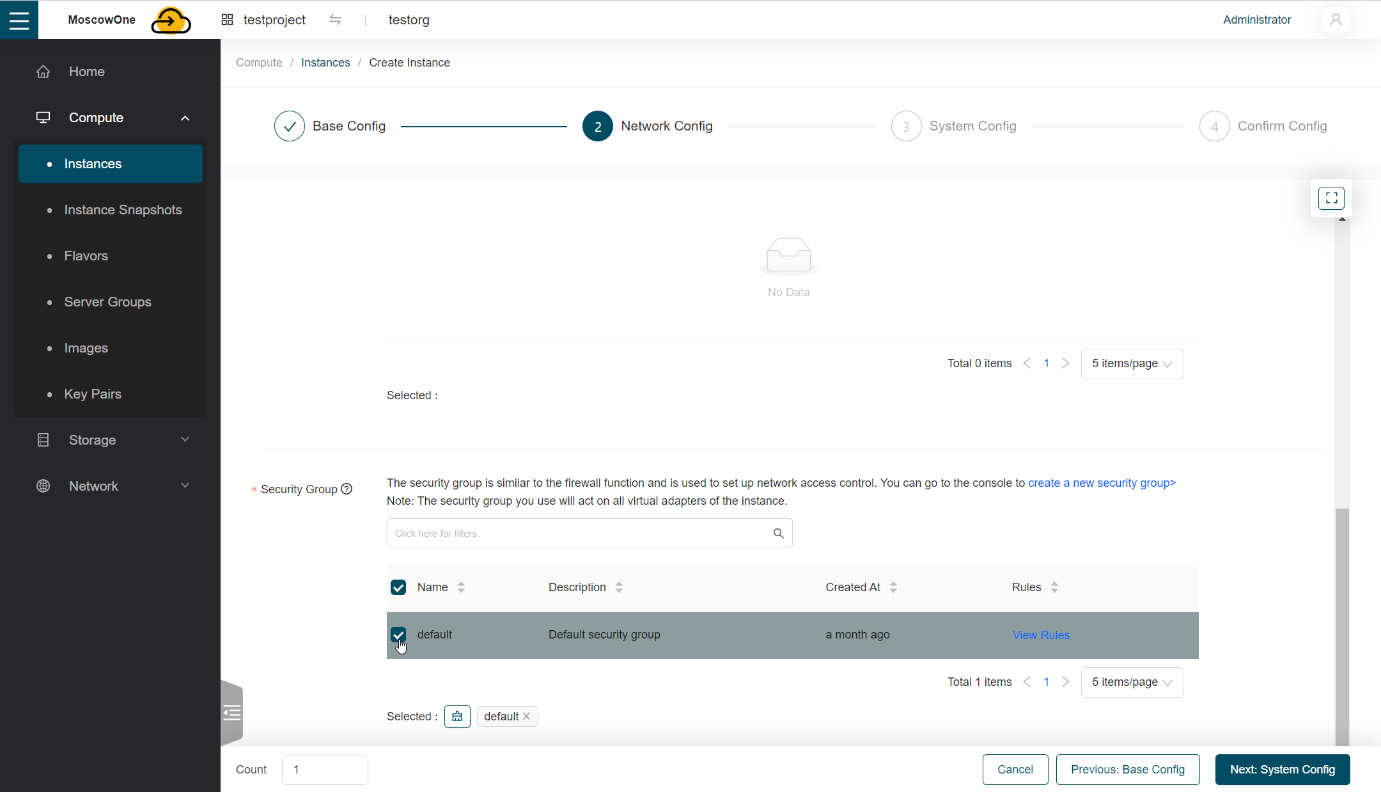Click the user avatar icon

[1335, 20]
